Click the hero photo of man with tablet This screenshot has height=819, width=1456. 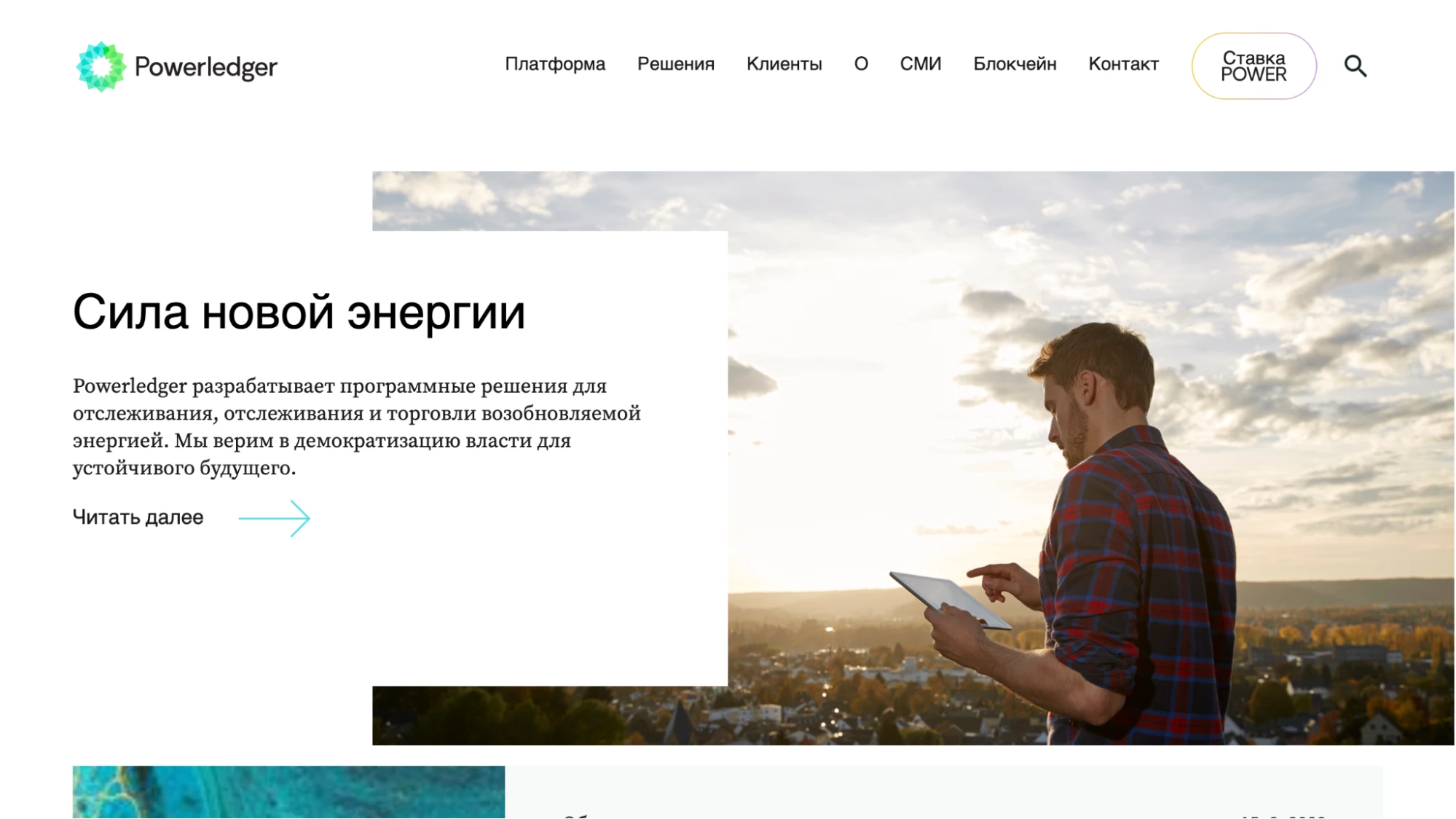1090,458
